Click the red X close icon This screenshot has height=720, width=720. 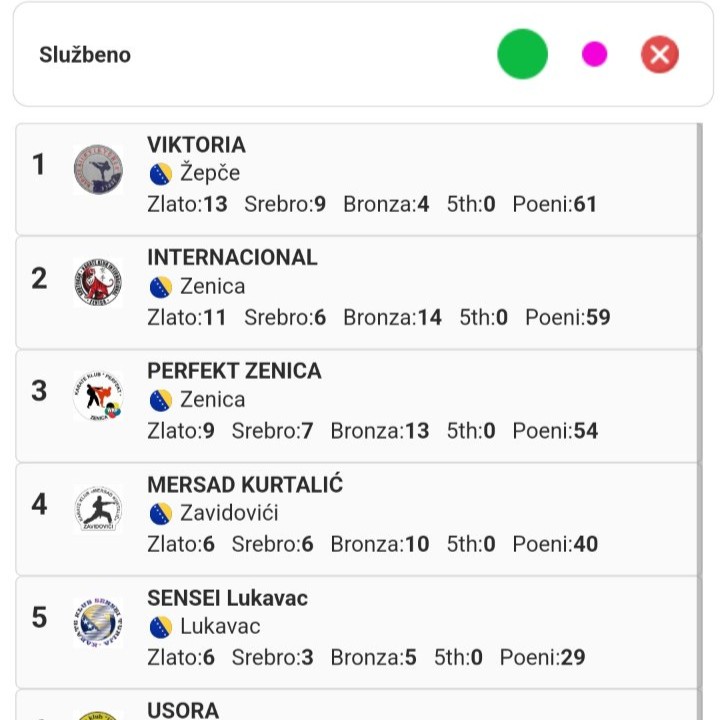click(x=660, y=54)
